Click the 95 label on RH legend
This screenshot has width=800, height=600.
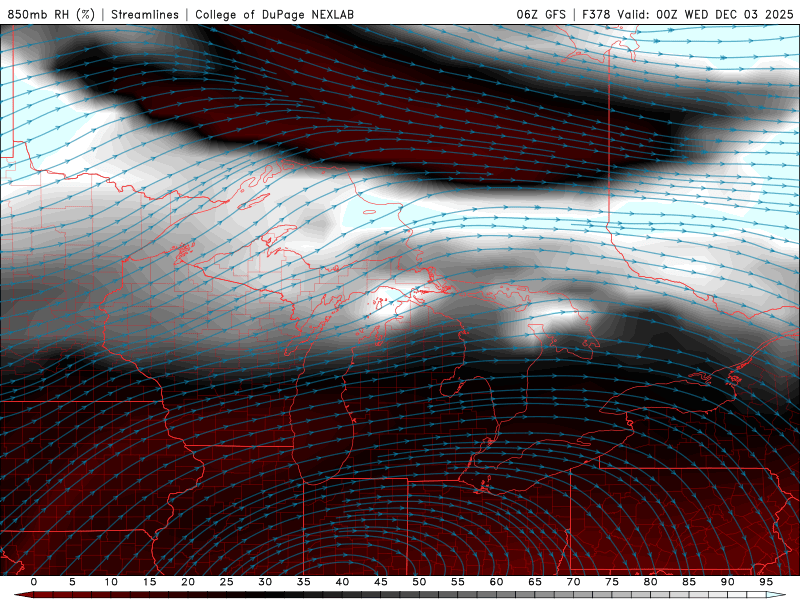[766, 582]
